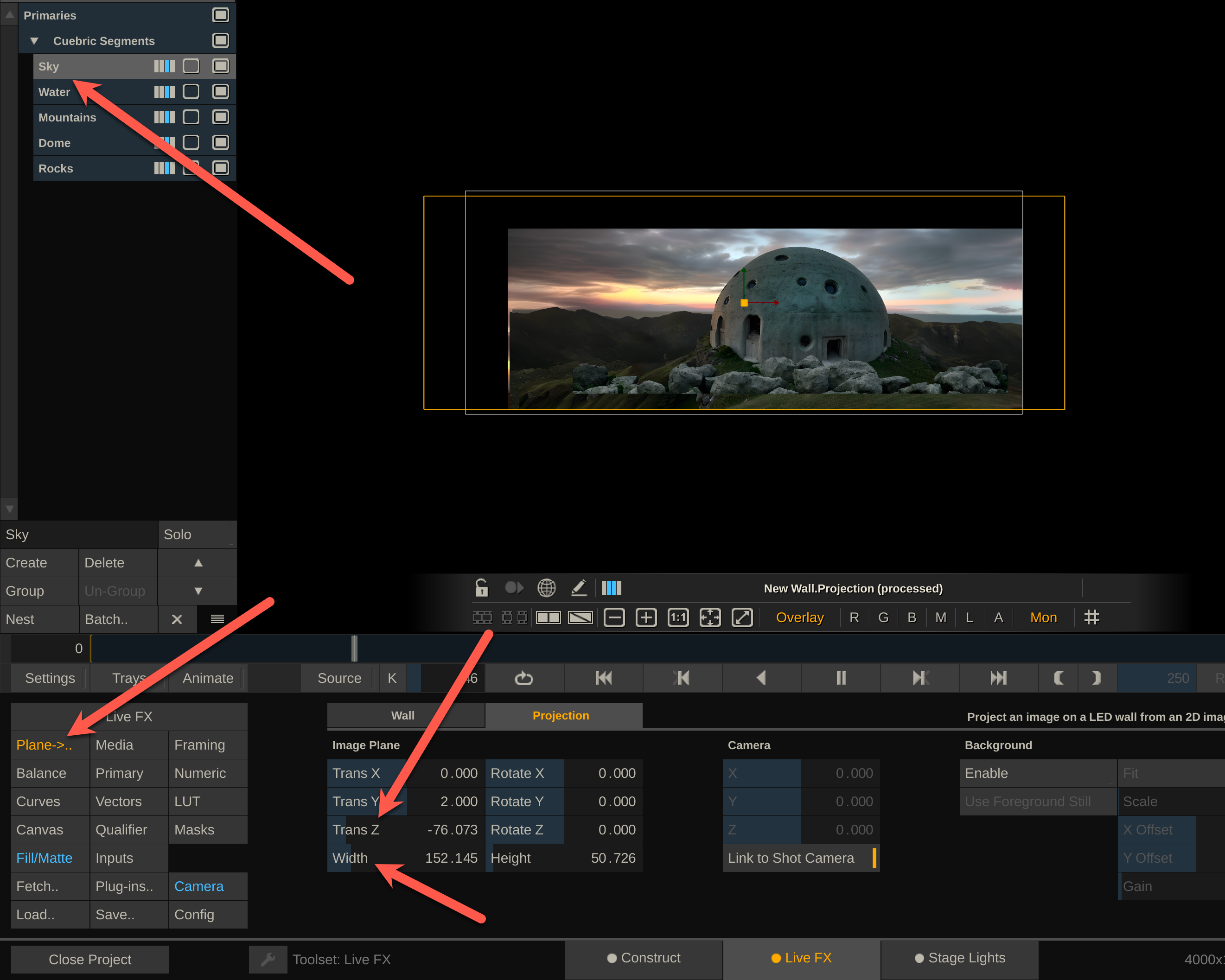Image resolution: width=1225 pixels, height=980 pixels.
Task: Click the unlock padlock icon
Action: [x=481, y=587]
